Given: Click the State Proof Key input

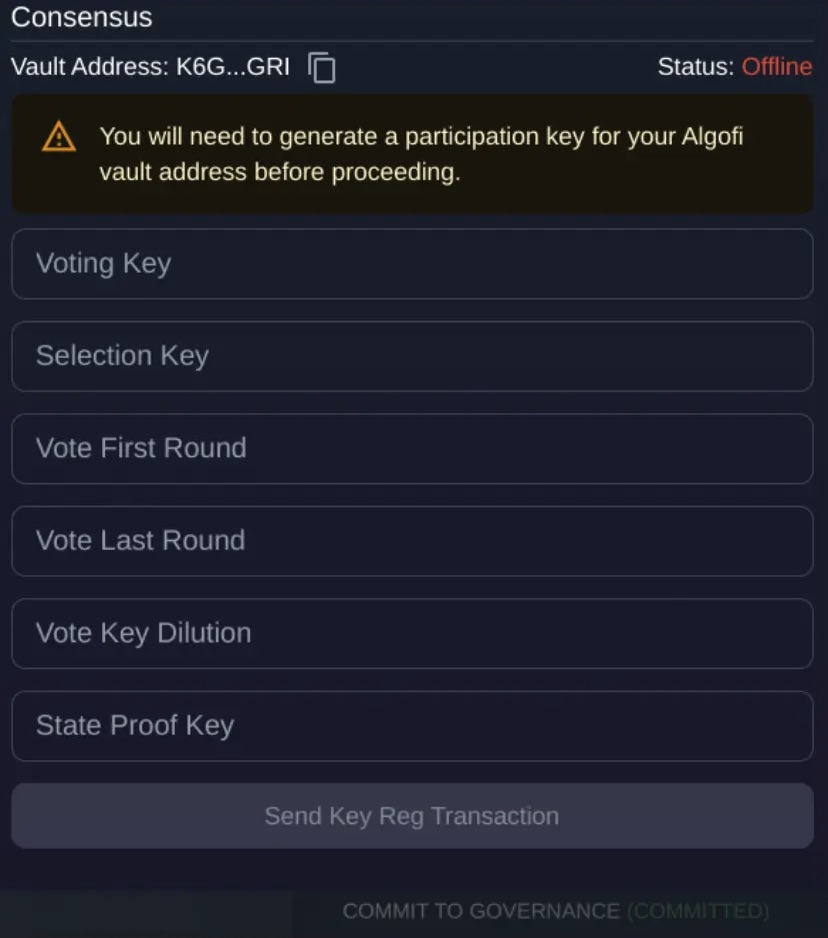Looking at the screenshot, I should click(x=412, y=725).
